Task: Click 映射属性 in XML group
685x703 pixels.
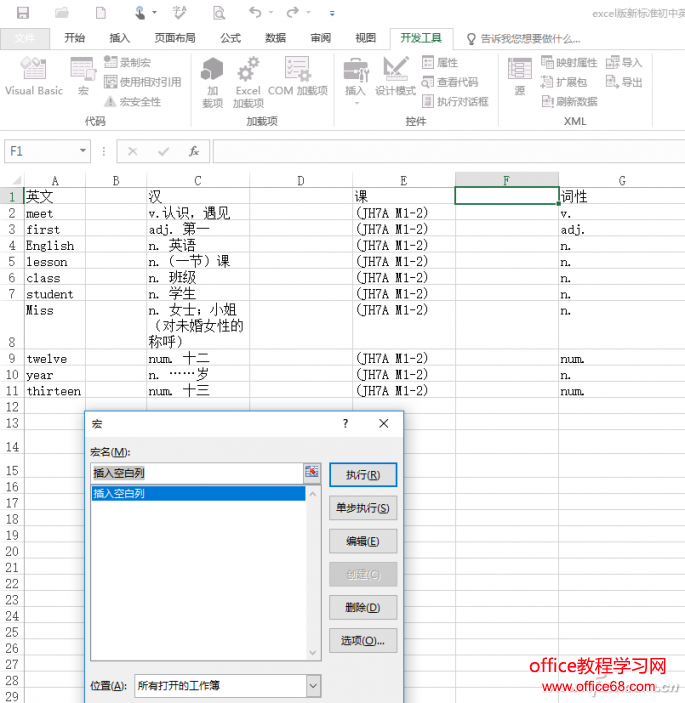Action: pyautogui.click(x=569, y=62)
